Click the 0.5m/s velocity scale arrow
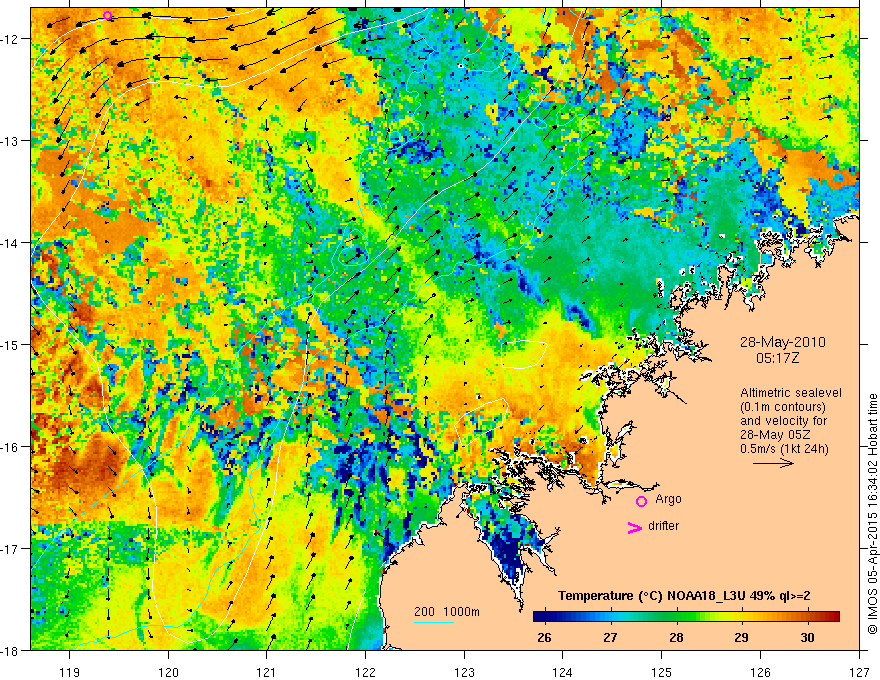Viewport: 880px width, 680px height. click(773, 463)
